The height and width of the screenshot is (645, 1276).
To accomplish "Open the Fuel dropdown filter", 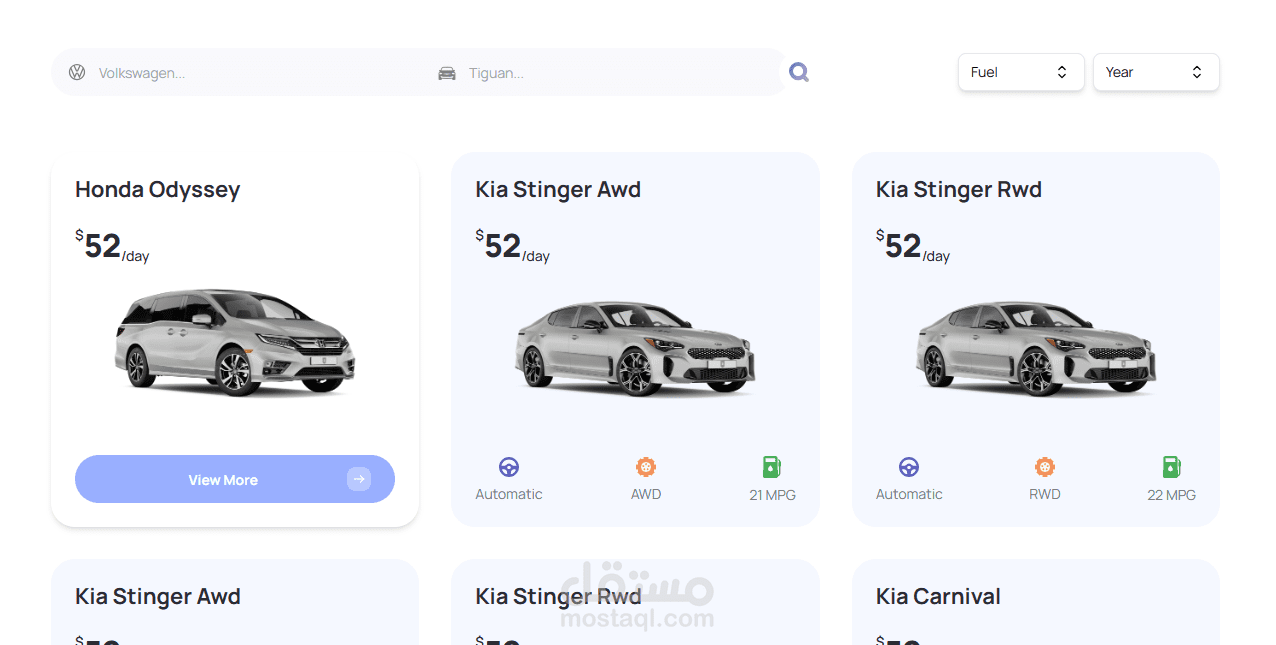I will (1021, 72).
